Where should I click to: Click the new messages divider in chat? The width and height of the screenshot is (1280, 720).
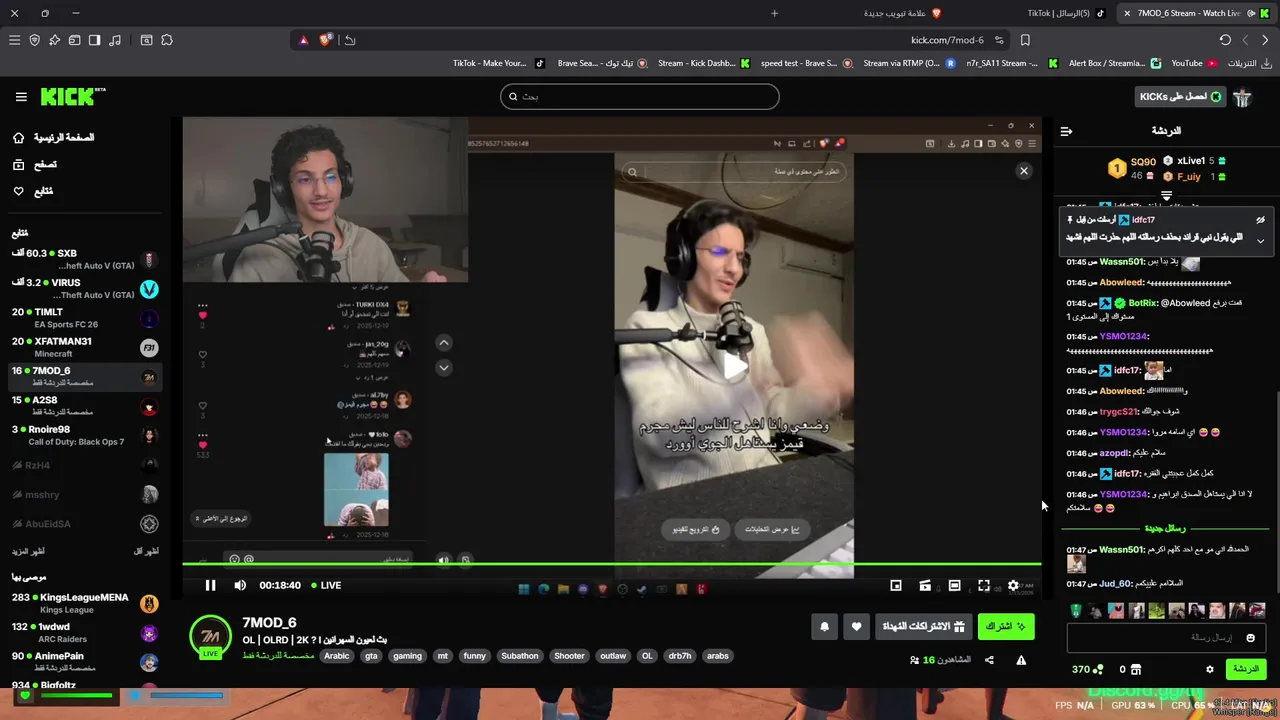[1165, 528]
